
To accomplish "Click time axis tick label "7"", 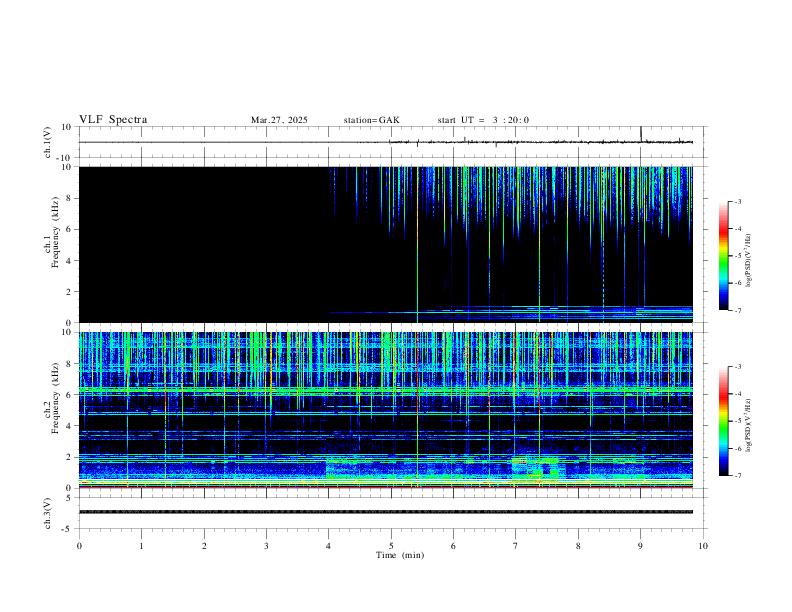I will click(x=516, y=546).
